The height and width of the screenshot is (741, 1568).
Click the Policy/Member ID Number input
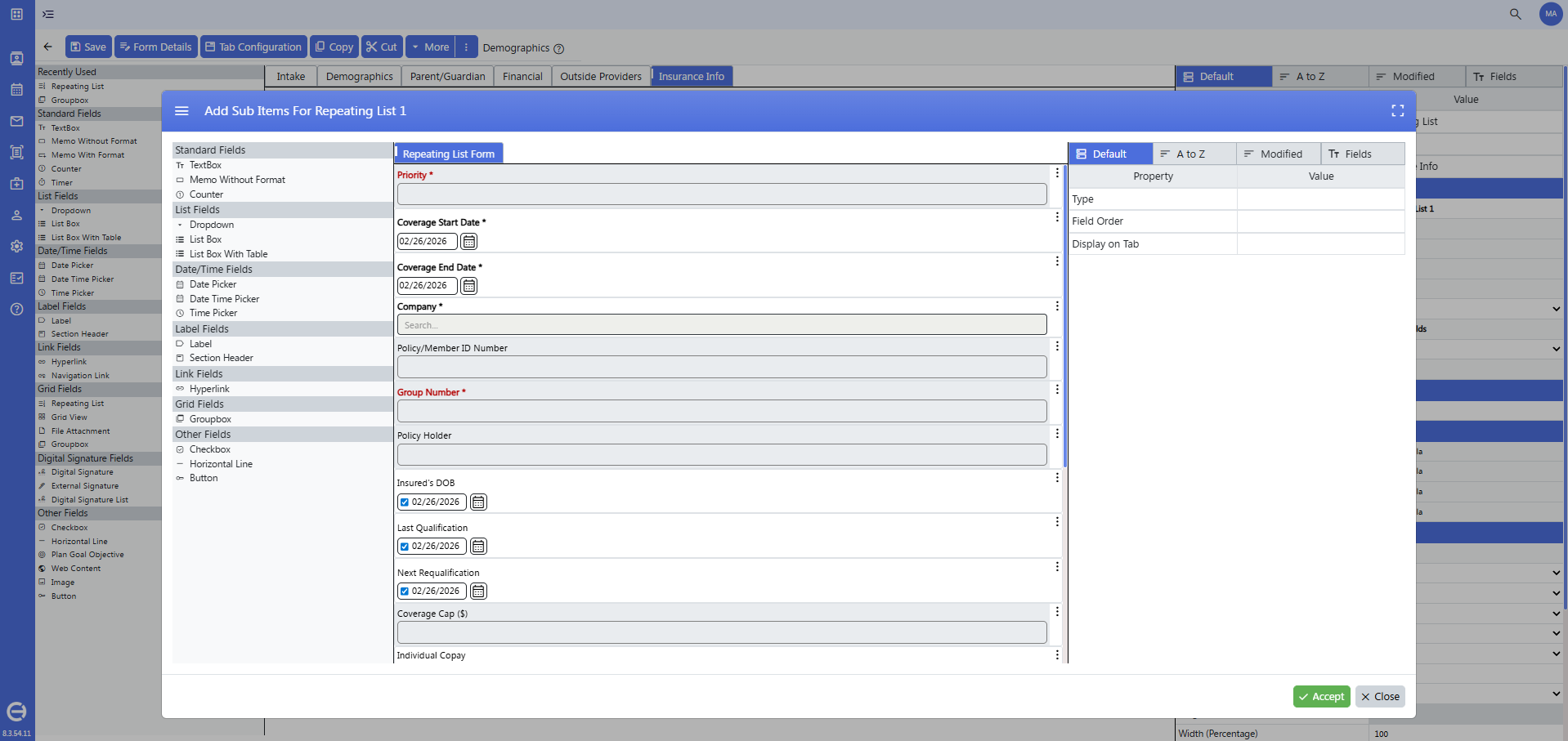click(722, 367)
